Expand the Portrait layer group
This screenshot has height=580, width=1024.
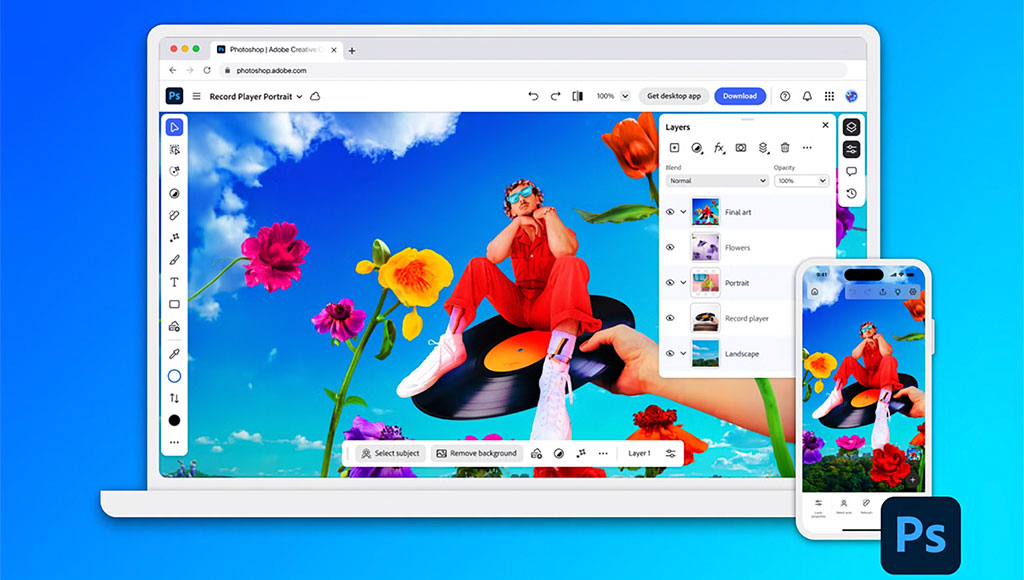click(683, 283)
